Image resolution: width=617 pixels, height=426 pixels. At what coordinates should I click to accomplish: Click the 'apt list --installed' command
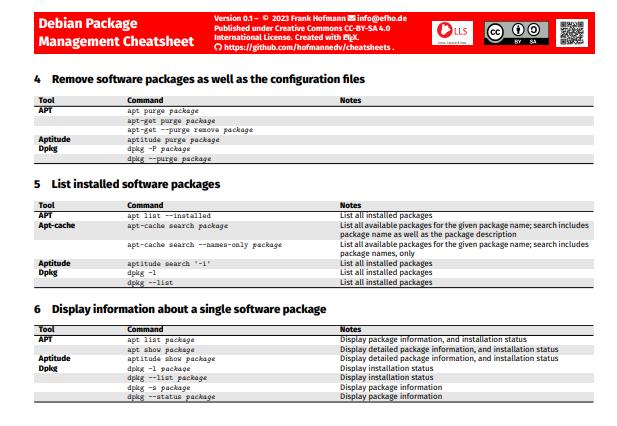[x=169, y=216]
